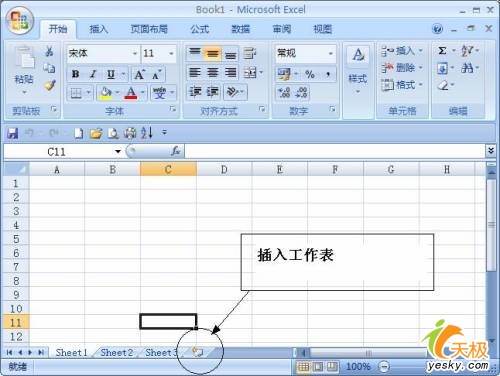Image resolution: width=500 pixels, height=376 pixels.
Task: Select the Sheet1 worksheet tab
Action: (71, 352)
